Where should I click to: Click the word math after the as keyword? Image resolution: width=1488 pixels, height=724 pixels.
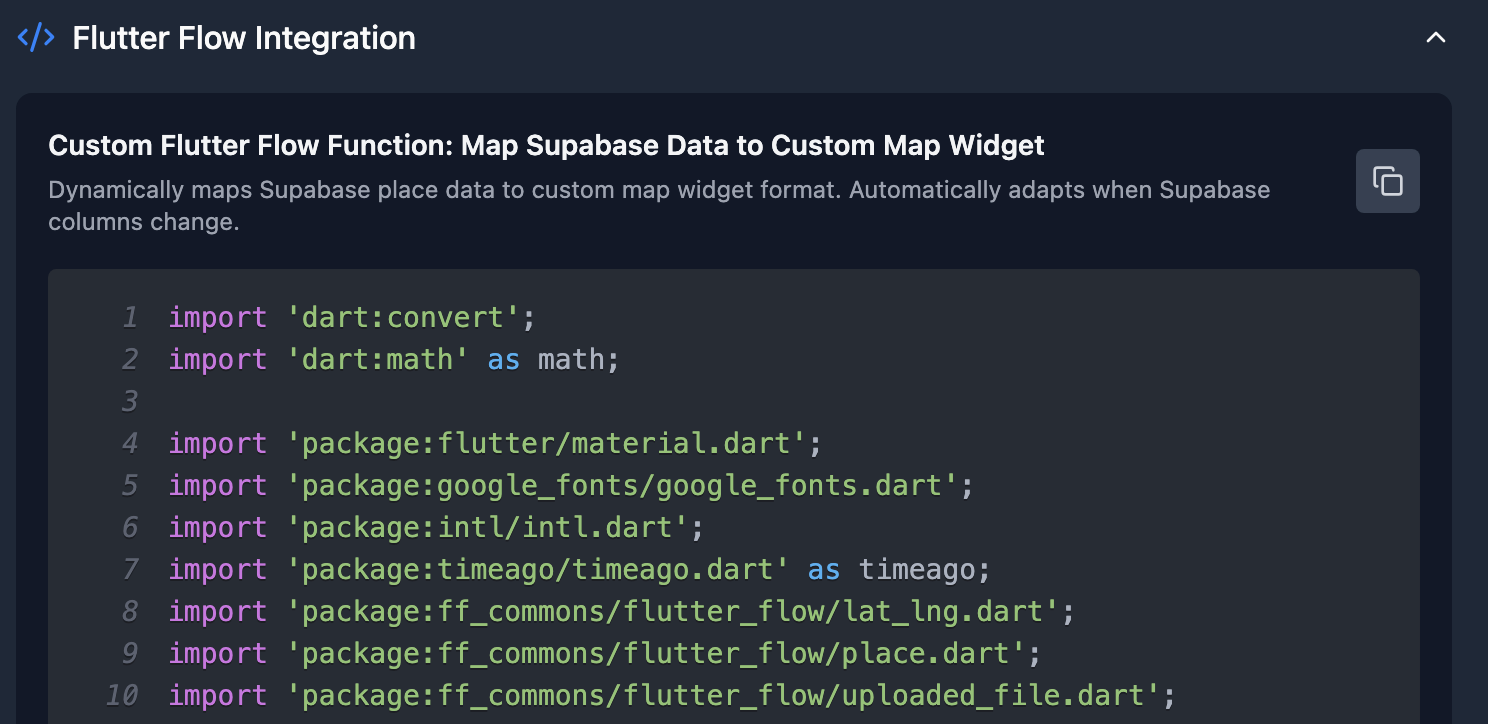(570, 360)
